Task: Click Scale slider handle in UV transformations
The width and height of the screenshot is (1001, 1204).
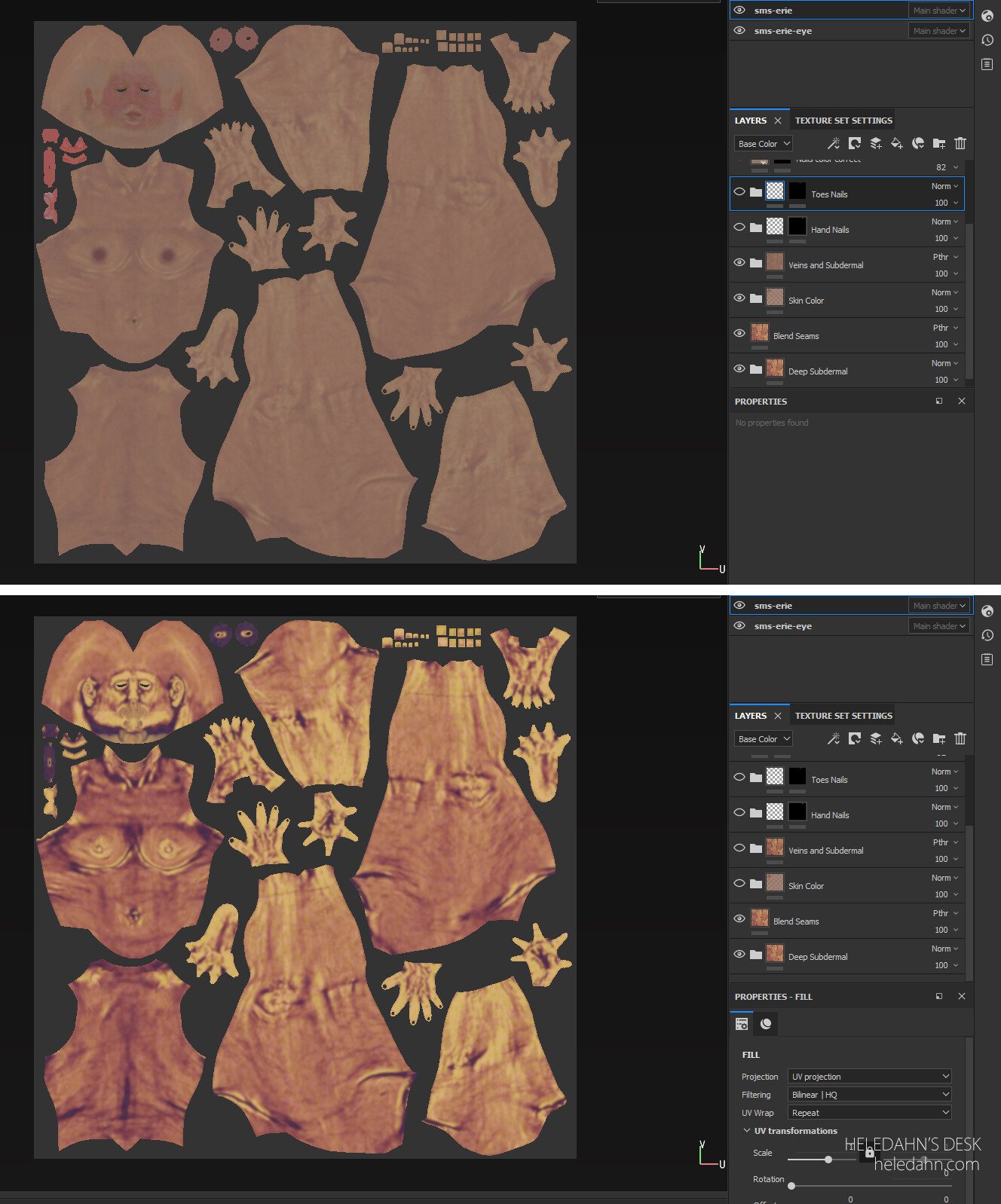Action: click(x=828, y=1160)
